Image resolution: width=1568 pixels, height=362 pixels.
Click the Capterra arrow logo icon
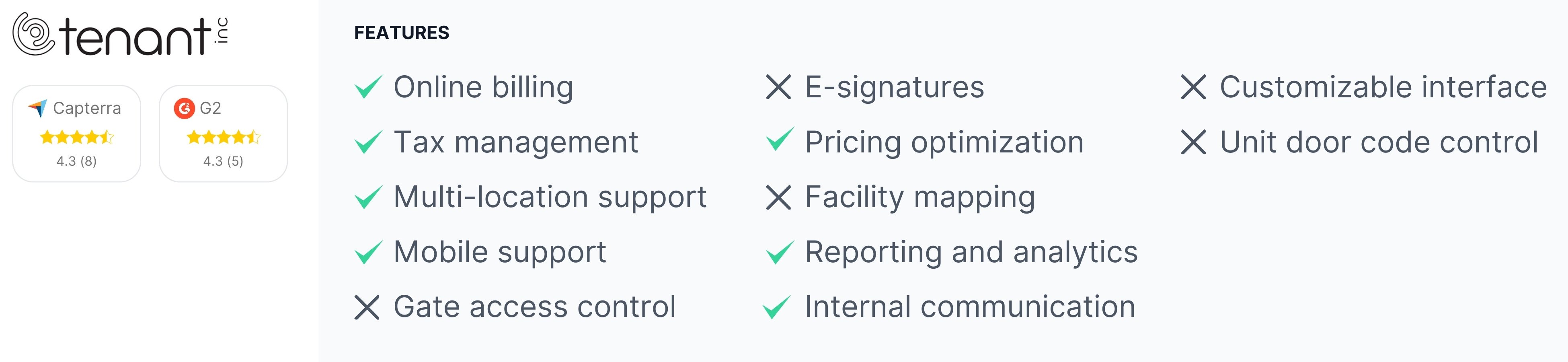(x=38, y=109)
